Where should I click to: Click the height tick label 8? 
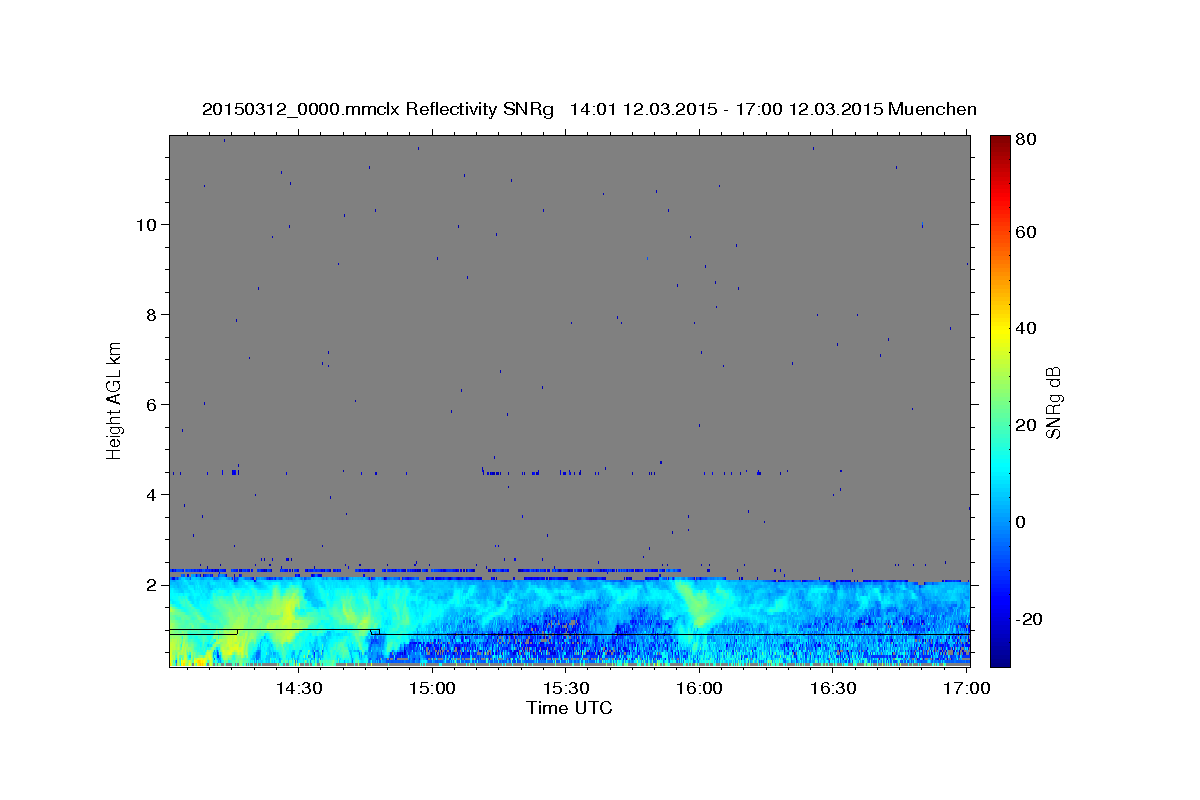click(150, 314)
